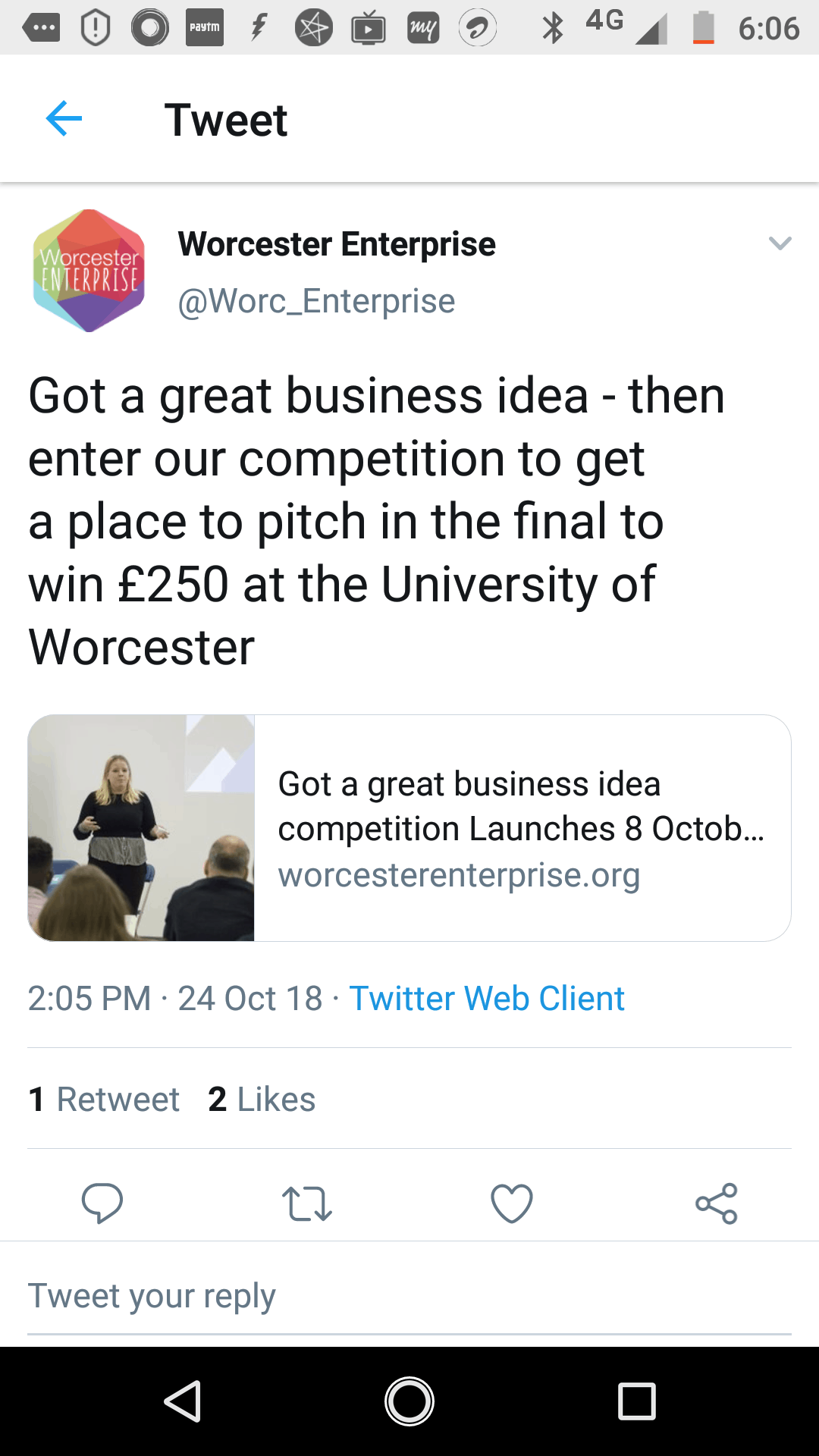Tap the Paytm notification icon
This screenshot has height=1456, width=819.
point(204,27)
